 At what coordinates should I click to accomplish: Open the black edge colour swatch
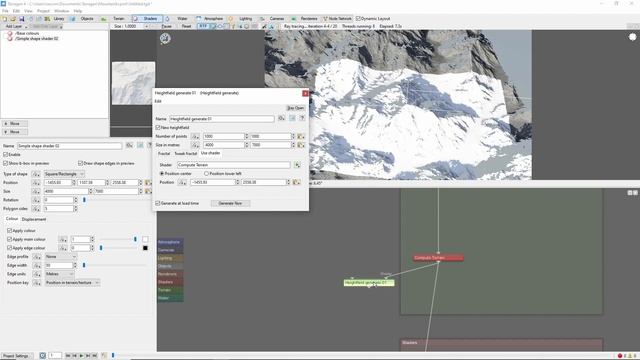coord(145,248)
